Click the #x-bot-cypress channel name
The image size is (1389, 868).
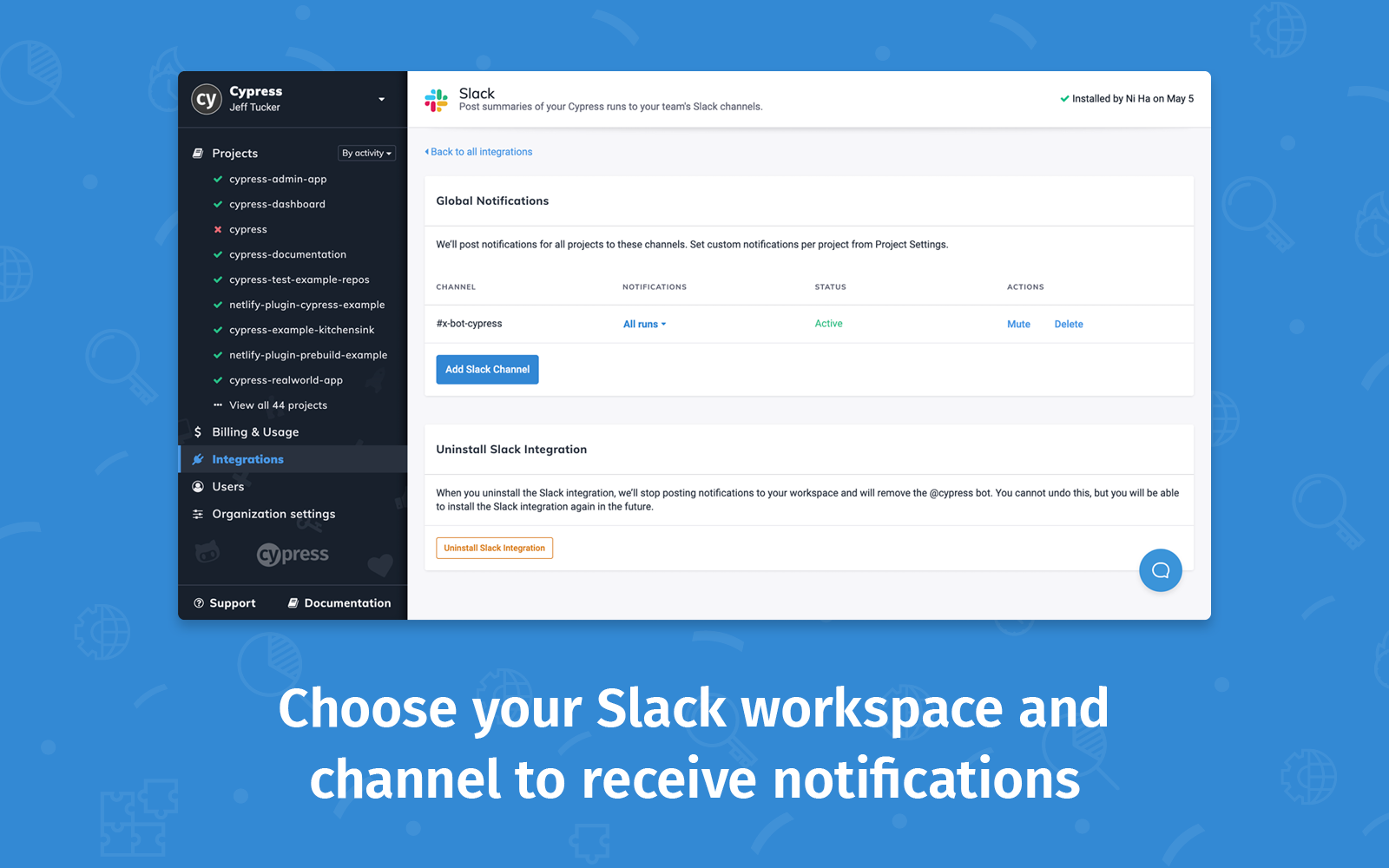(x=469, y=324)
